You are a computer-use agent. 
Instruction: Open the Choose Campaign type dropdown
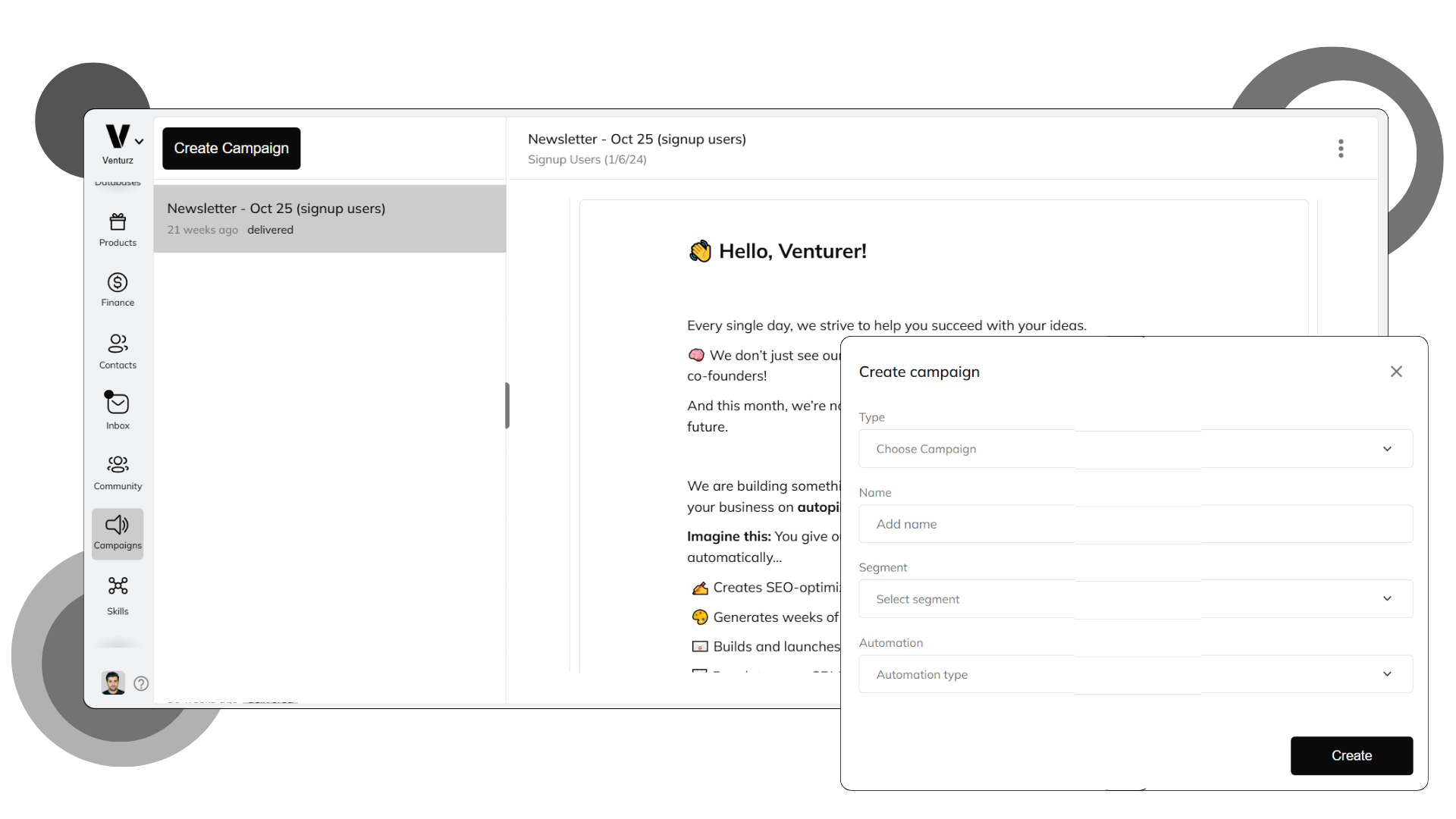(1134, 448)
